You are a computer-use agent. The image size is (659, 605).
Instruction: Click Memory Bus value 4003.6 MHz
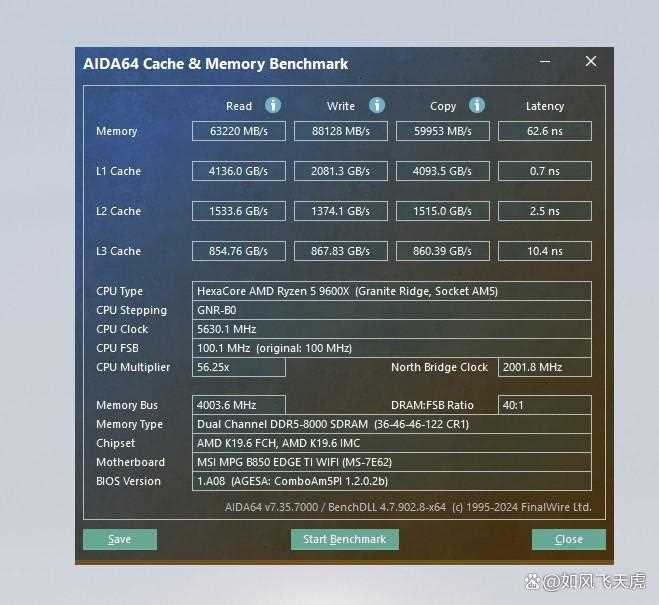[239, 405]
